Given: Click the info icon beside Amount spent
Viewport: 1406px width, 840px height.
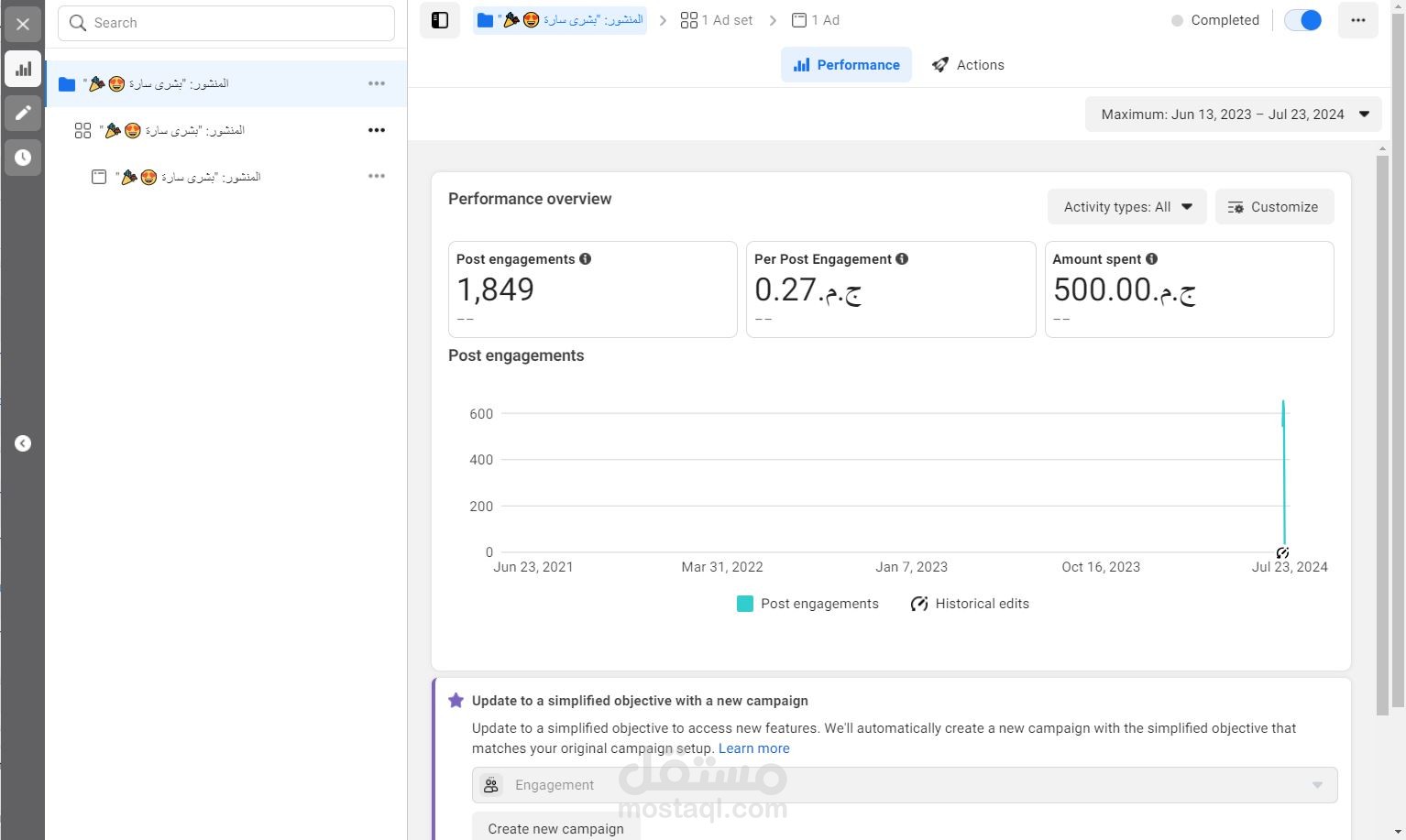Looking at the screenshot, I should (1152, 259).
